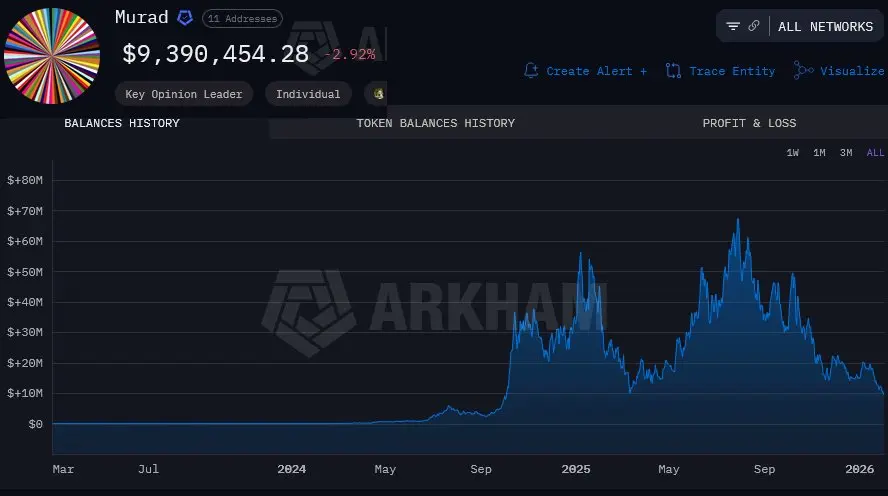
Task: Click the 2024 x-axis label
Action: (x=291, y=469)
